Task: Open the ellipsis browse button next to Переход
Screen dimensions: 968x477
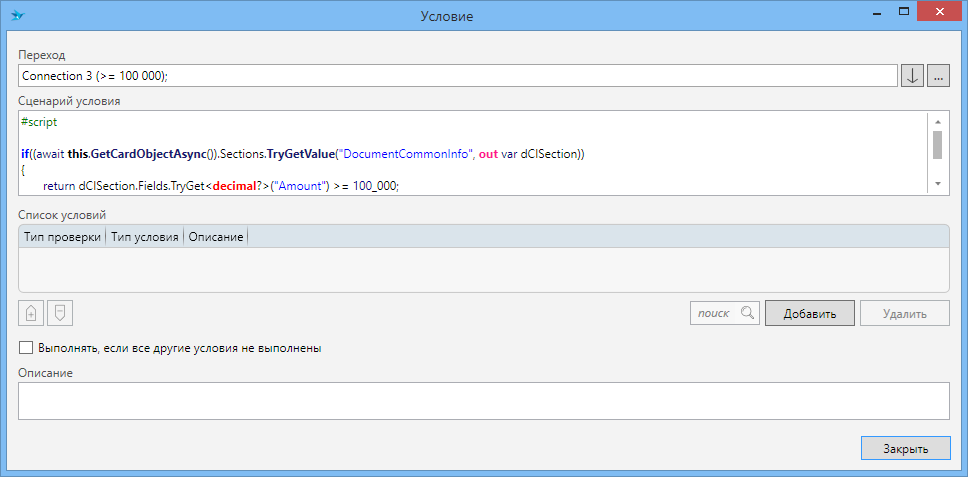Action: click(938, 75)
